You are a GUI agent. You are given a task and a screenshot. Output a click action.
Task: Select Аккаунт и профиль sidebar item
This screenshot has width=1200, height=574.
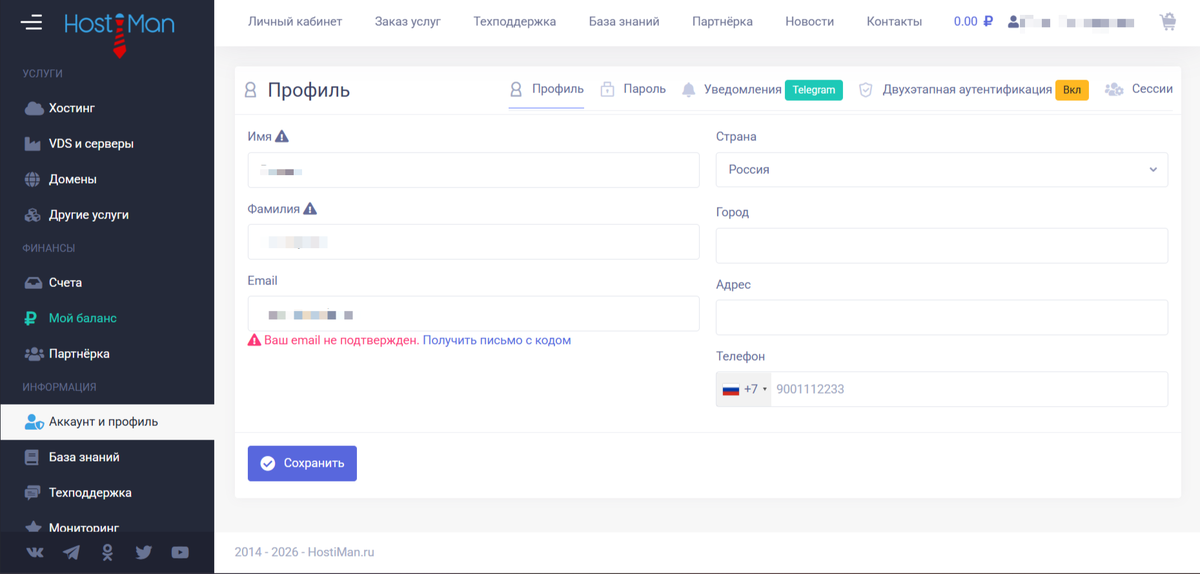[107, 422]
